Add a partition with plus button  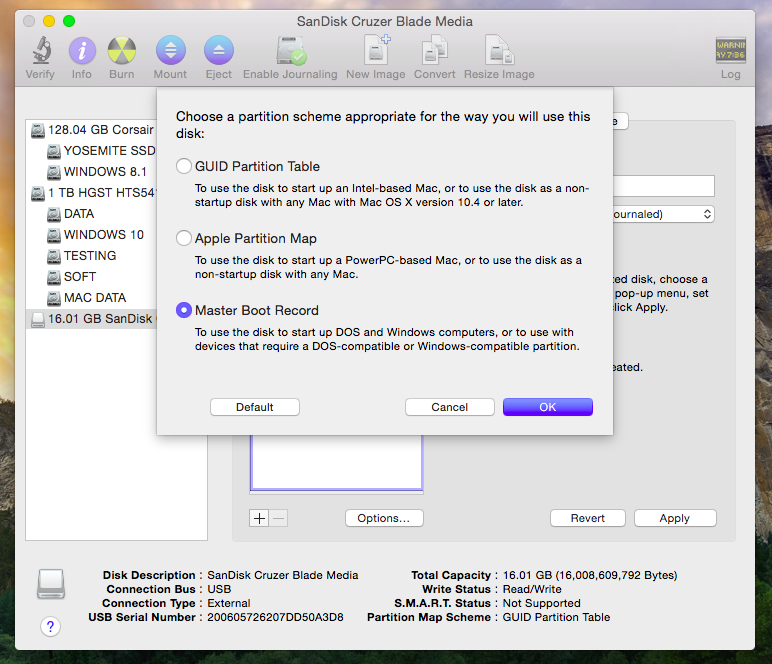pos(259,518)
